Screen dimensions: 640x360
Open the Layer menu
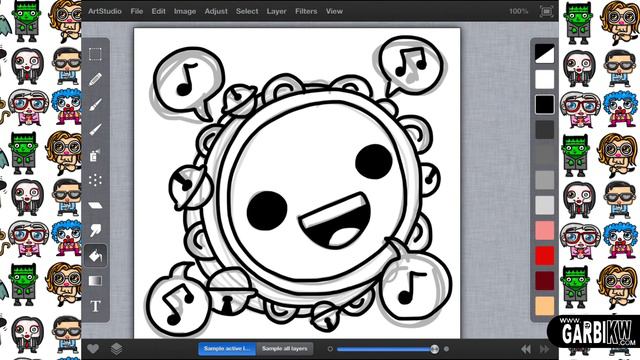276,11
